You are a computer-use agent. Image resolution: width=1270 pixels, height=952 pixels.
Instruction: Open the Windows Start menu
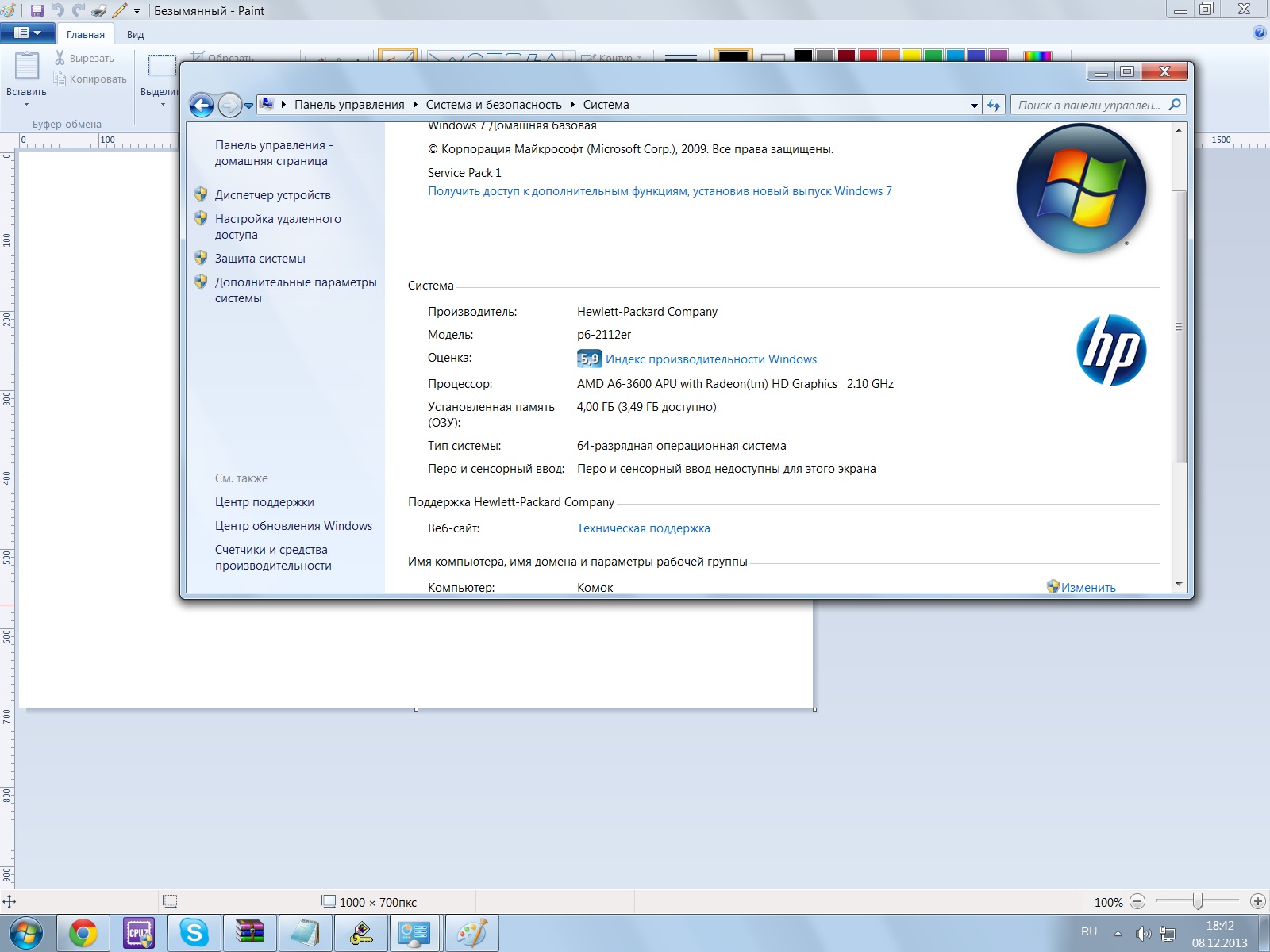25,933
